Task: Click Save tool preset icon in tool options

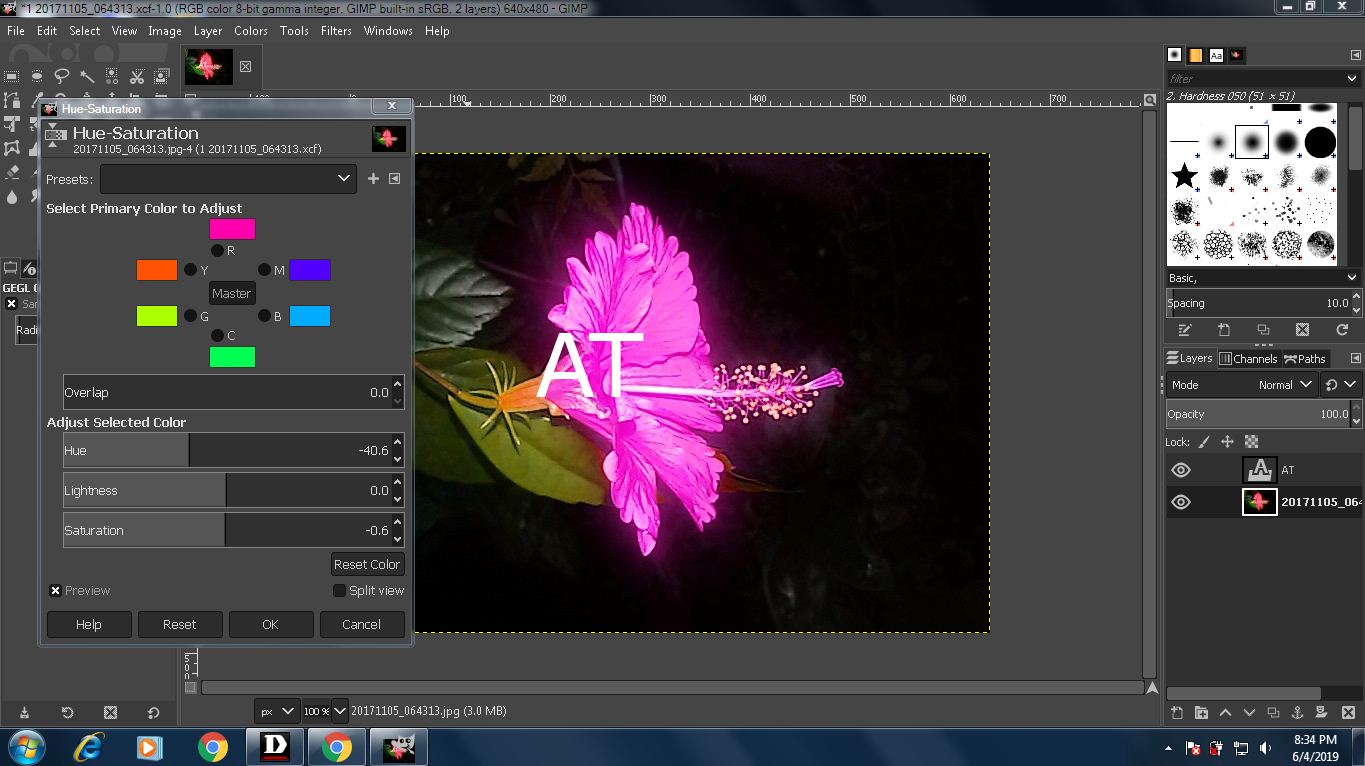Action: (x=24, y=713)
